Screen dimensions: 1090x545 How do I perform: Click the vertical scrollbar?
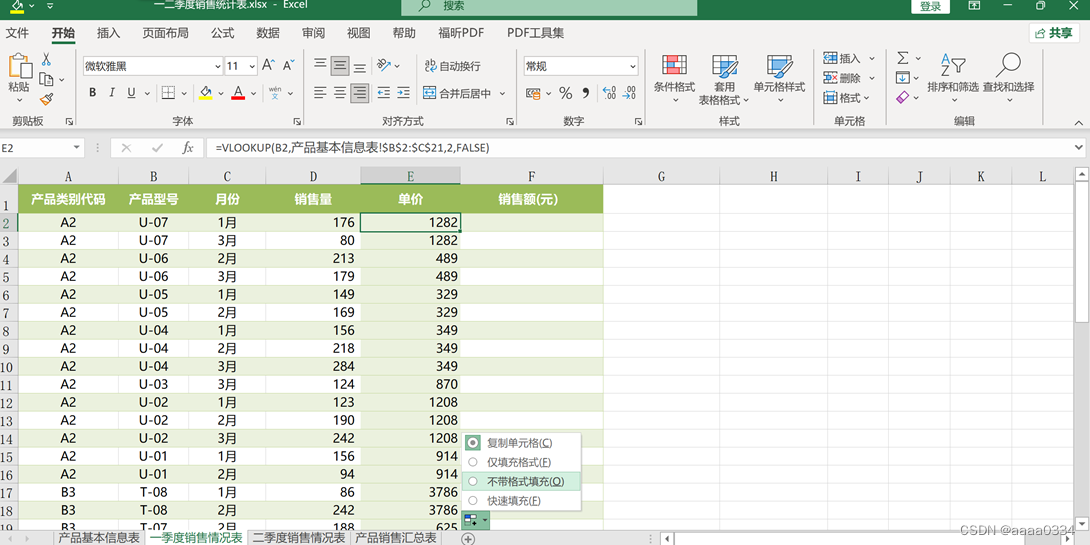tap(1083, 254)
